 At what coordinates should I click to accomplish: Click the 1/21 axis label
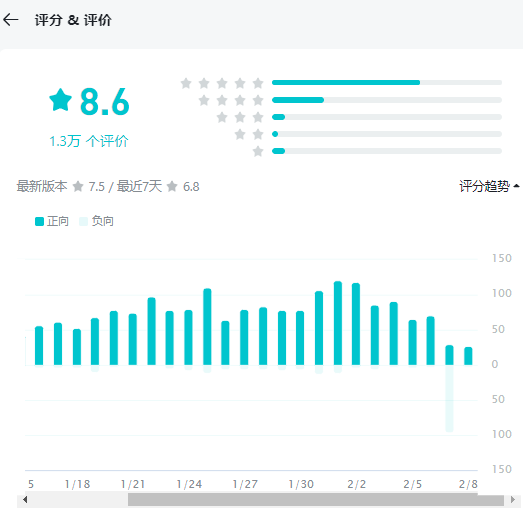[133, 484]
